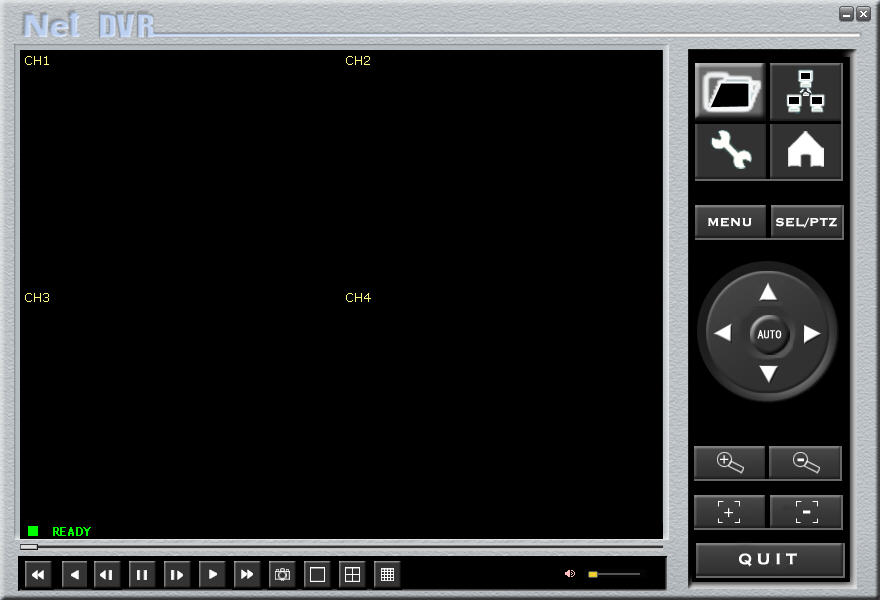Click the playback position seek bar handle
This screenshot has width=880, height=600.
pos(29,547)
